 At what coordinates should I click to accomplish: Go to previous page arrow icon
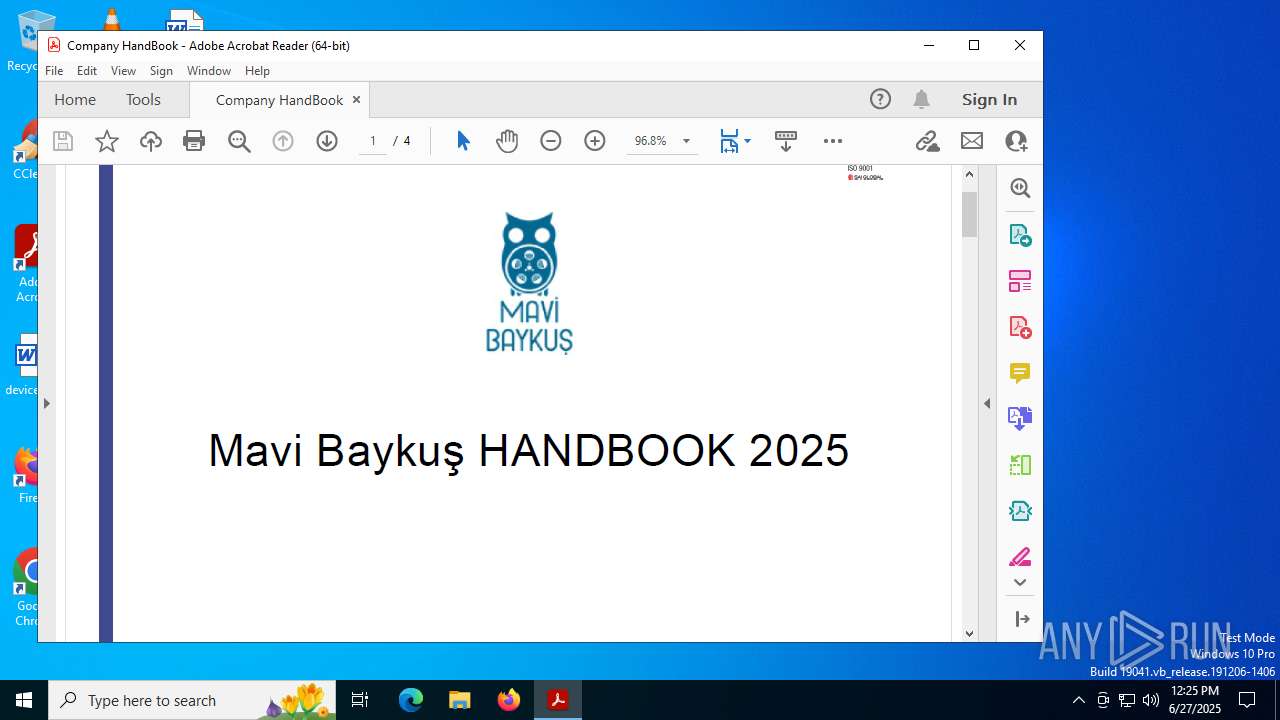[x=283, y=141]
